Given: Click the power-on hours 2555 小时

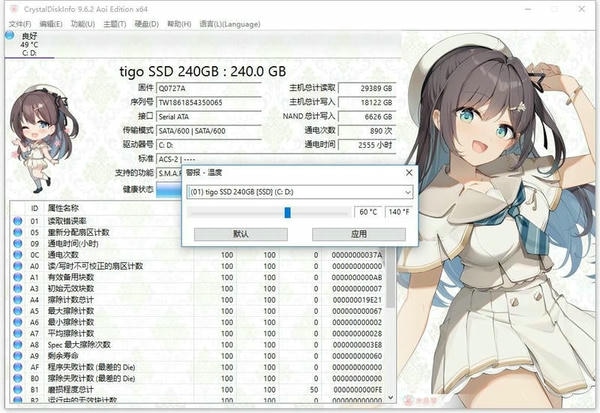Looking at the screenshot, I should click(367, 145).
